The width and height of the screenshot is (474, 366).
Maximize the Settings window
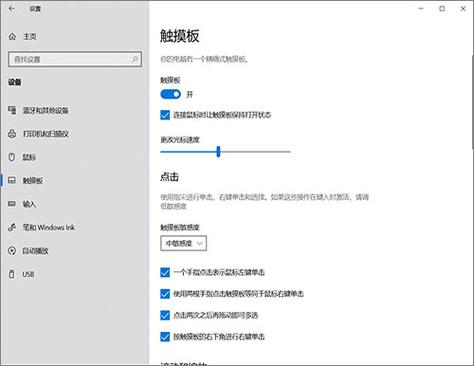pos(442,9)
